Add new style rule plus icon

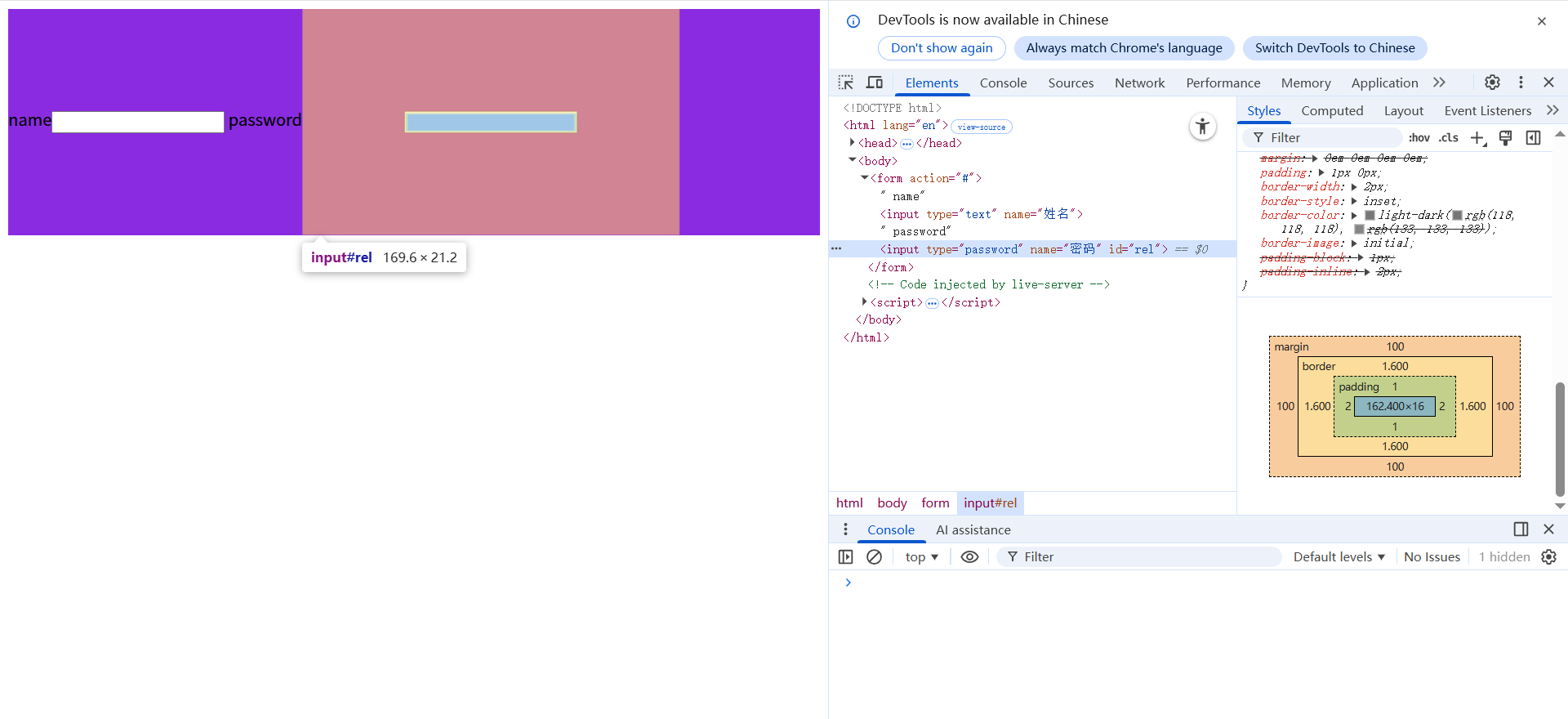point(1478,138)
